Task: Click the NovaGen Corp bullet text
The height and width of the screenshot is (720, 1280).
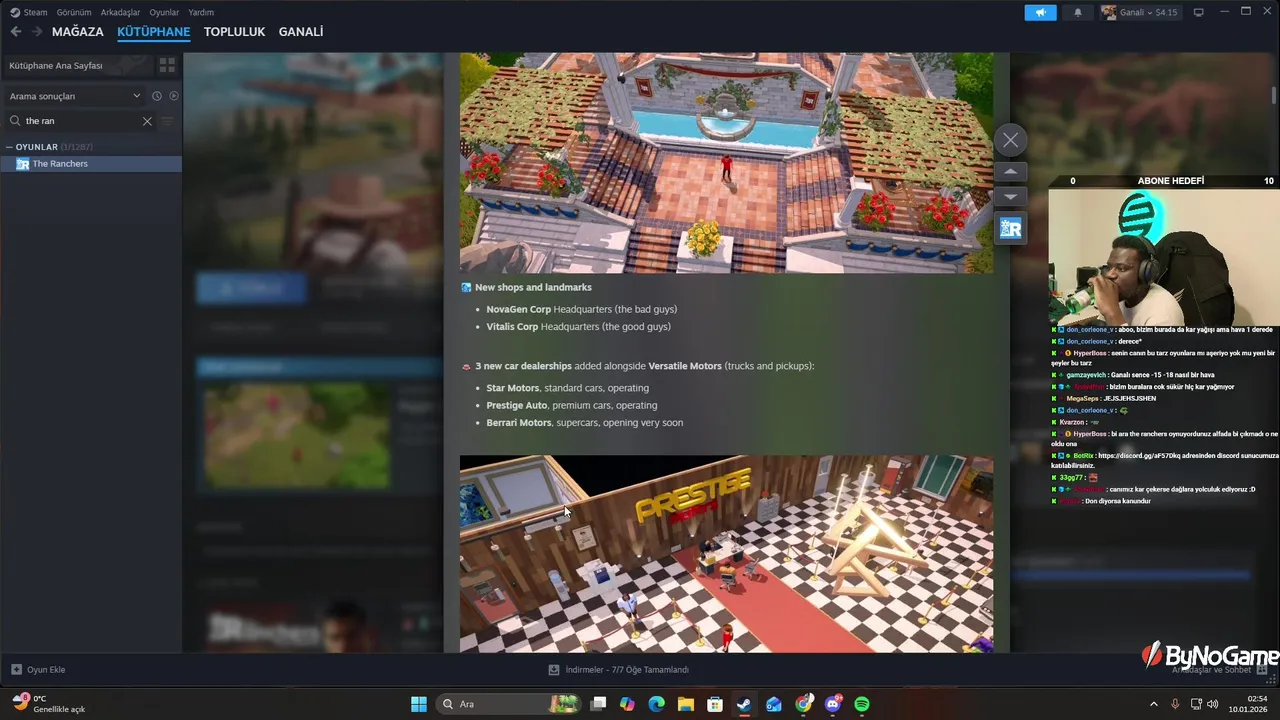Action: pos(581,309)
